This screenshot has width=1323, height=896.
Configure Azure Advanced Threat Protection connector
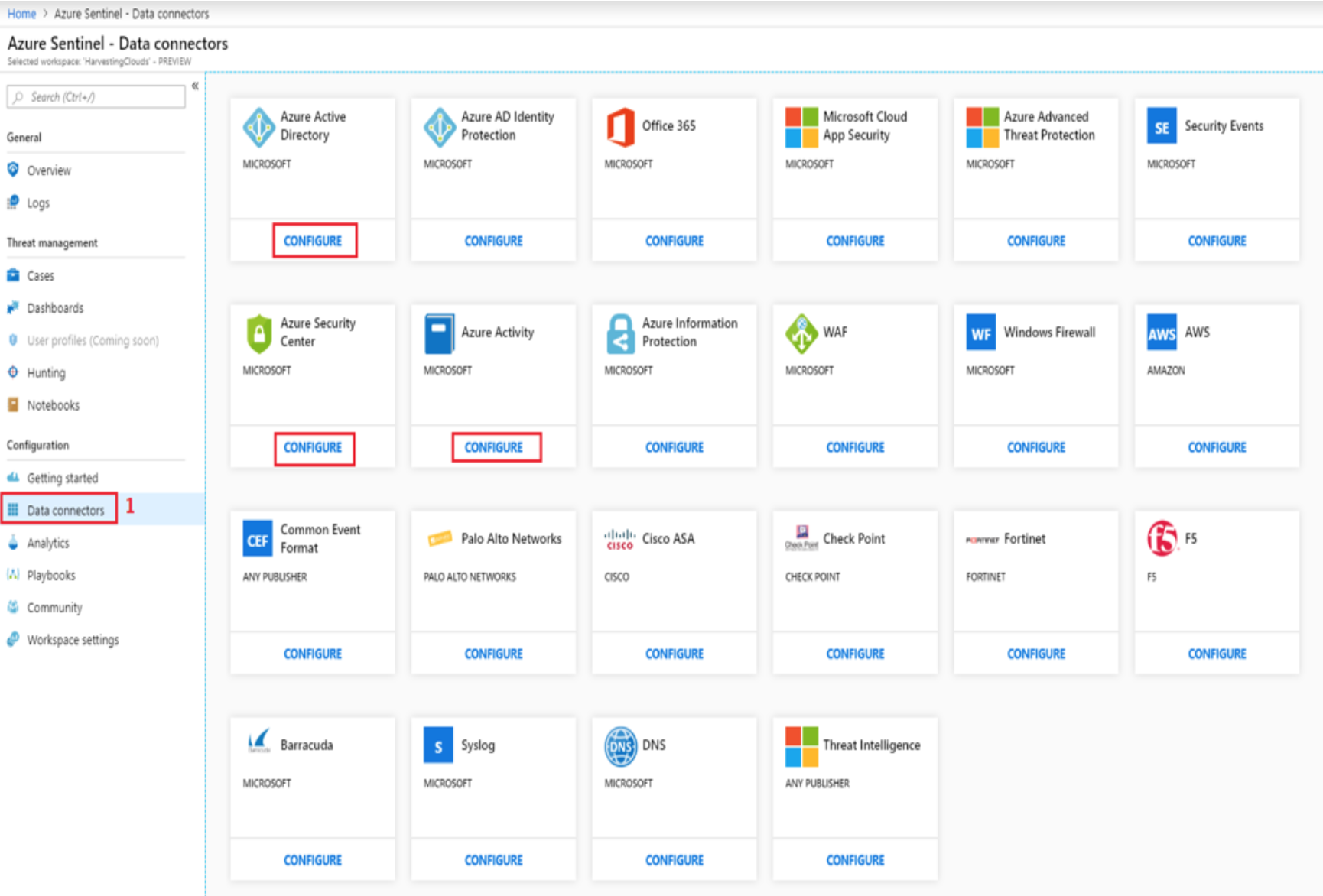[1036, 241]
